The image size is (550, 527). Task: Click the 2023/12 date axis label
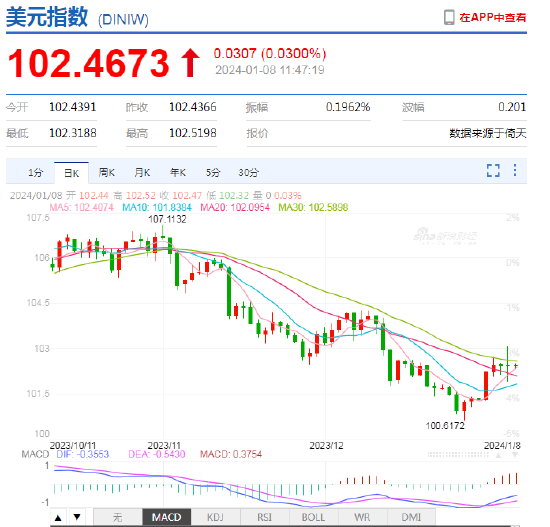[326, 446]
